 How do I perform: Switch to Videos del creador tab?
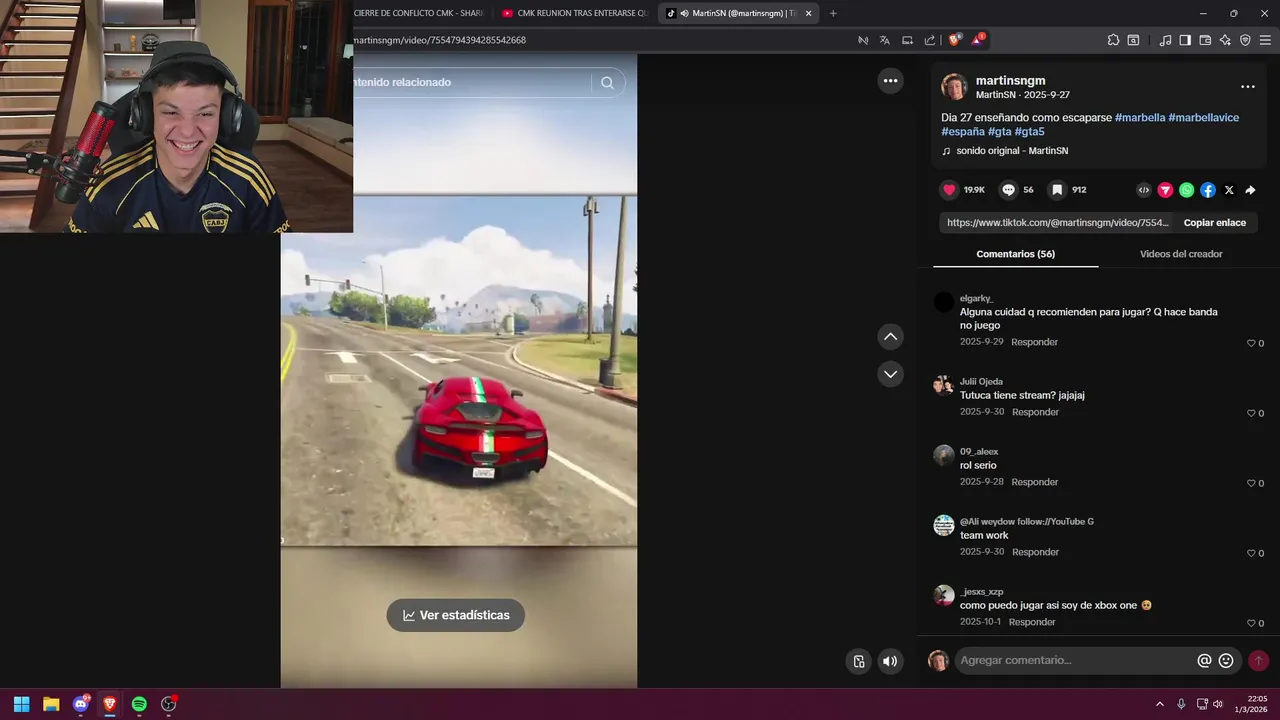pyautogui.click(x=1181, y=254)
